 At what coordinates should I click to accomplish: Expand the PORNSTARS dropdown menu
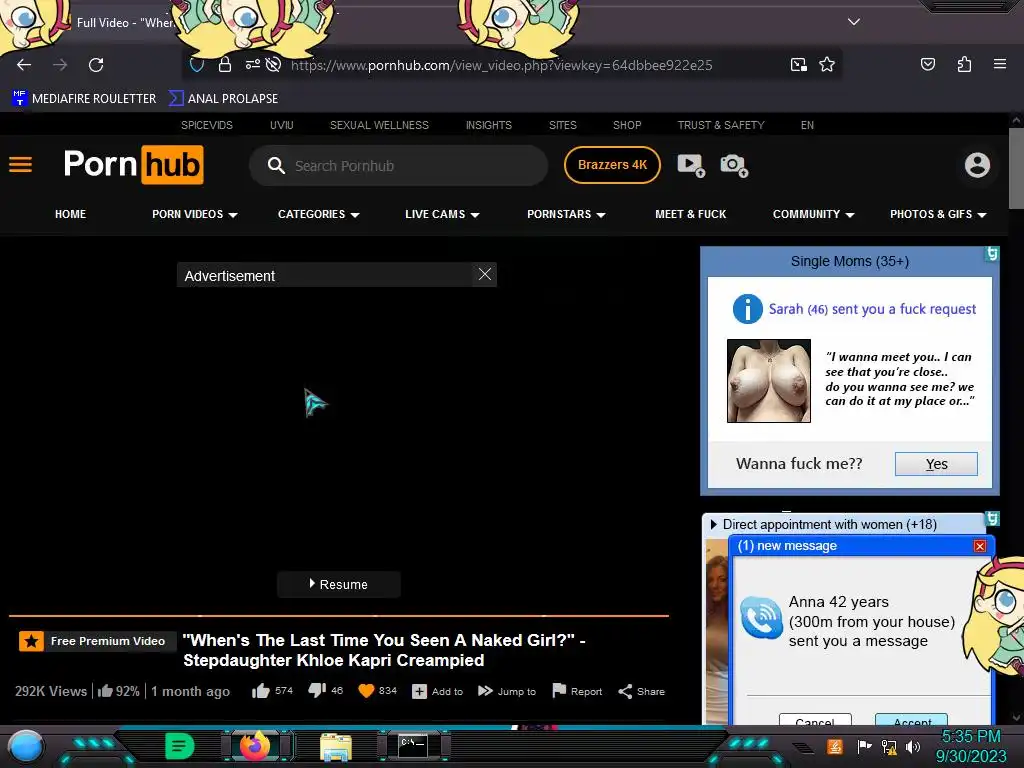click(566, 214)
